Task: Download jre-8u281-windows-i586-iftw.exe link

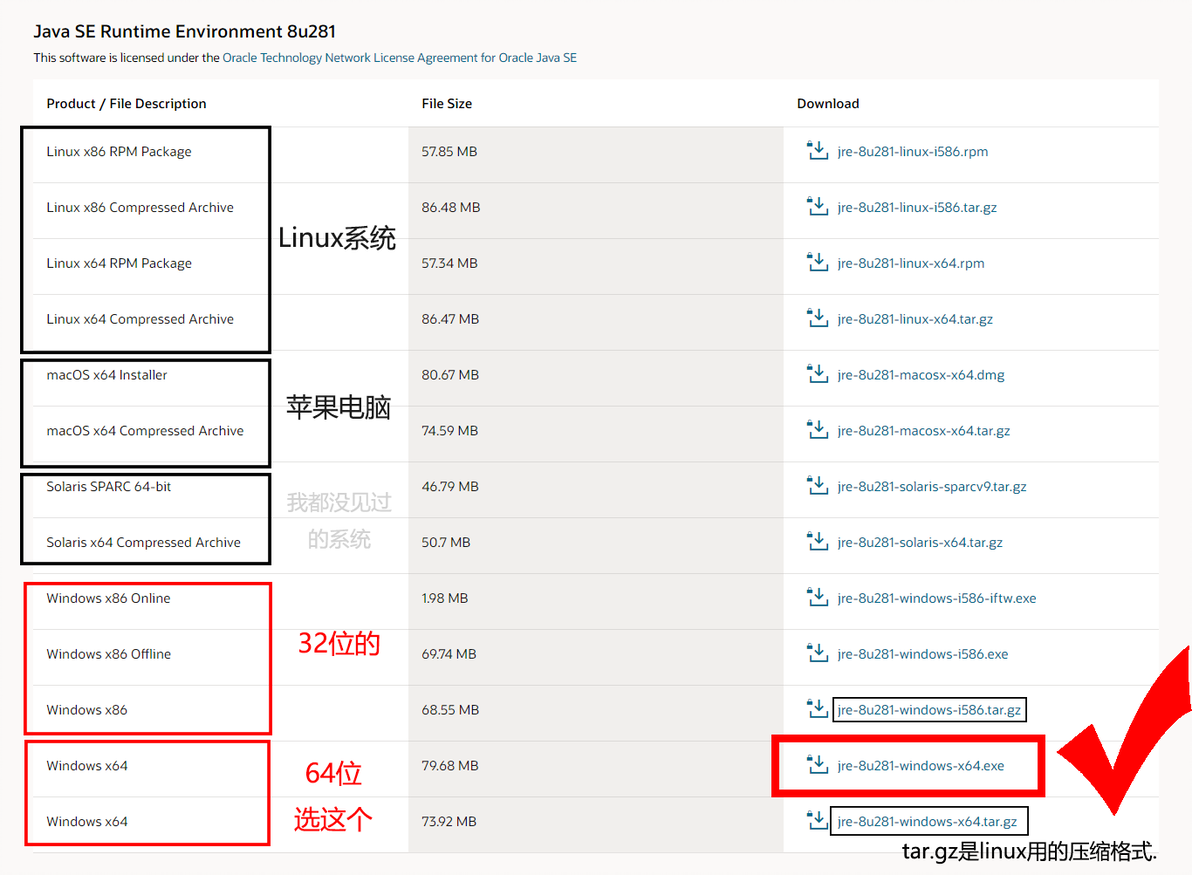Action: 937,598
